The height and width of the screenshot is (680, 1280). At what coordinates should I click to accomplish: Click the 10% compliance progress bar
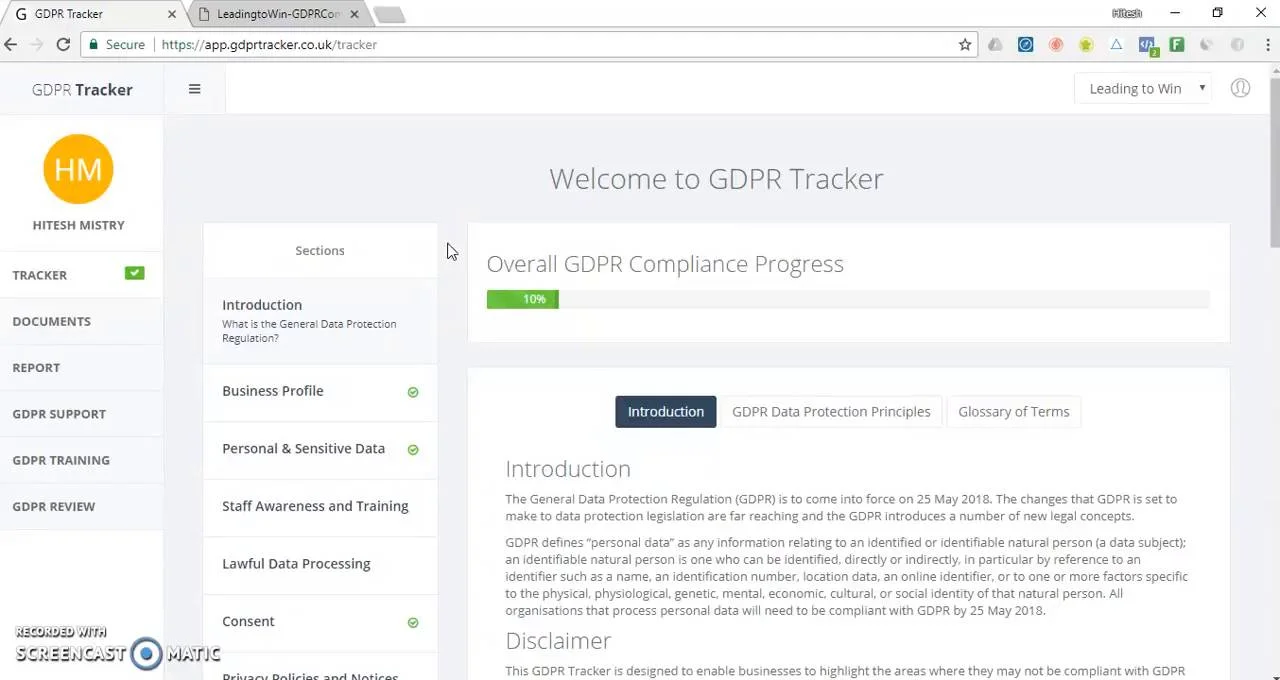click(x=522, y=299)
